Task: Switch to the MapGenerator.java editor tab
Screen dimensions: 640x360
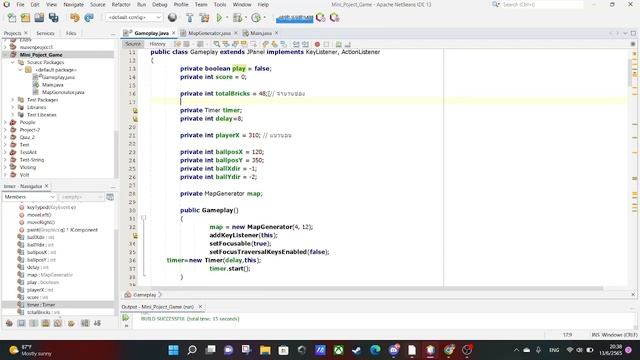Action: point(209,33)
